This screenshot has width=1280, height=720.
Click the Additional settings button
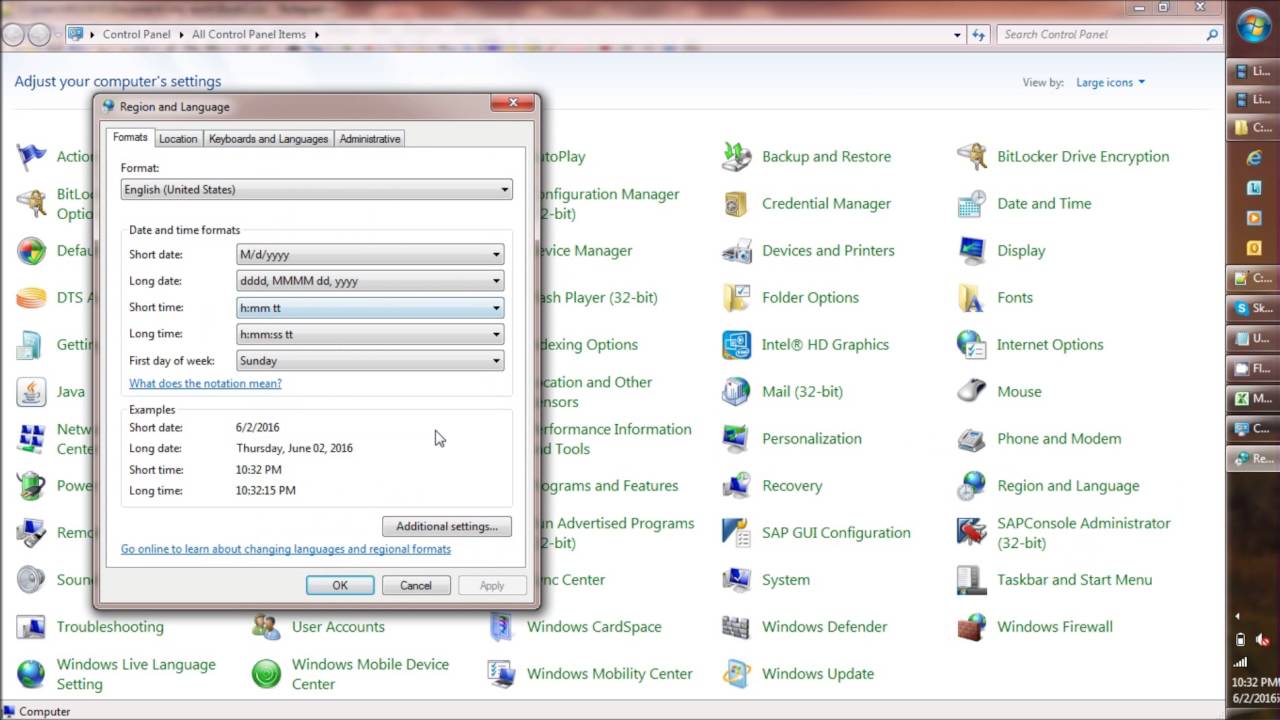pos(447,526)
